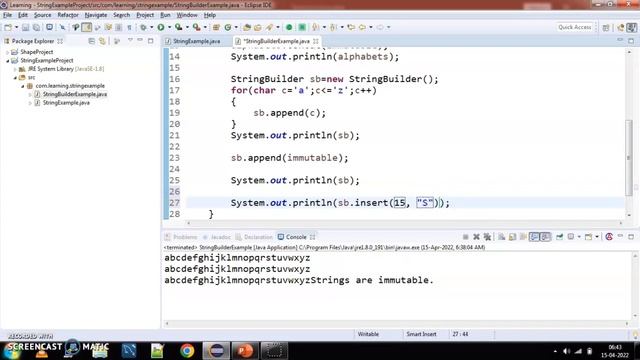
Task: Open the File menu
Action: tap(7, 15)
